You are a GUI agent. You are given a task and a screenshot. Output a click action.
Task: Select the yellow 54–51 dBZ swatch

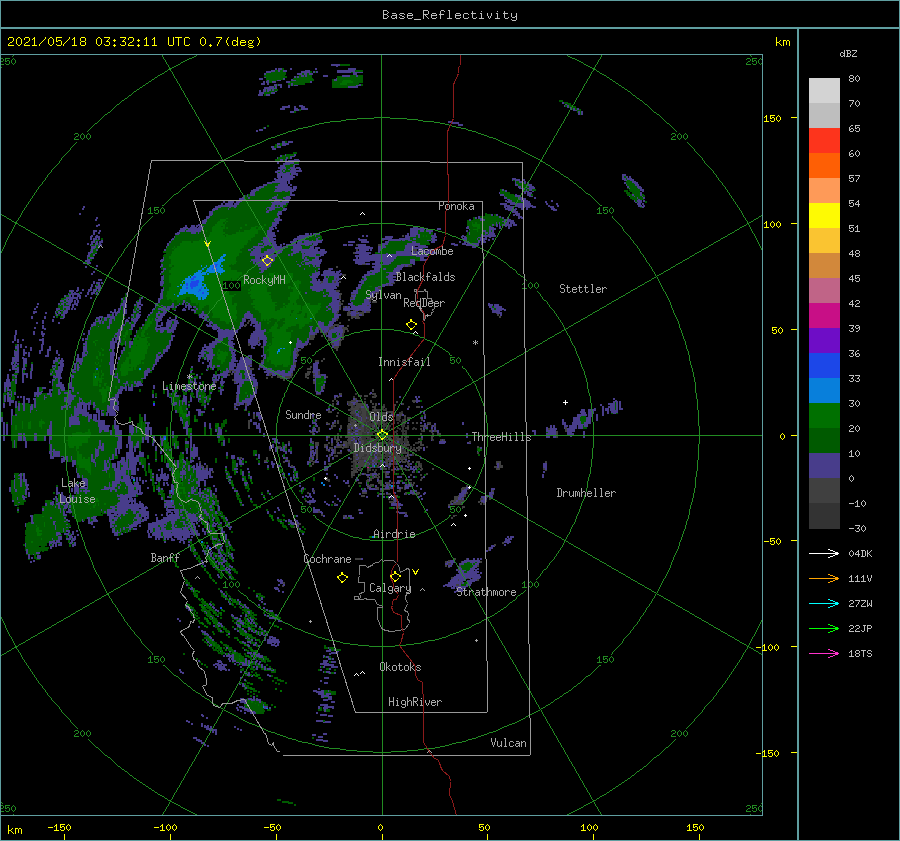(x=824, y=216)
